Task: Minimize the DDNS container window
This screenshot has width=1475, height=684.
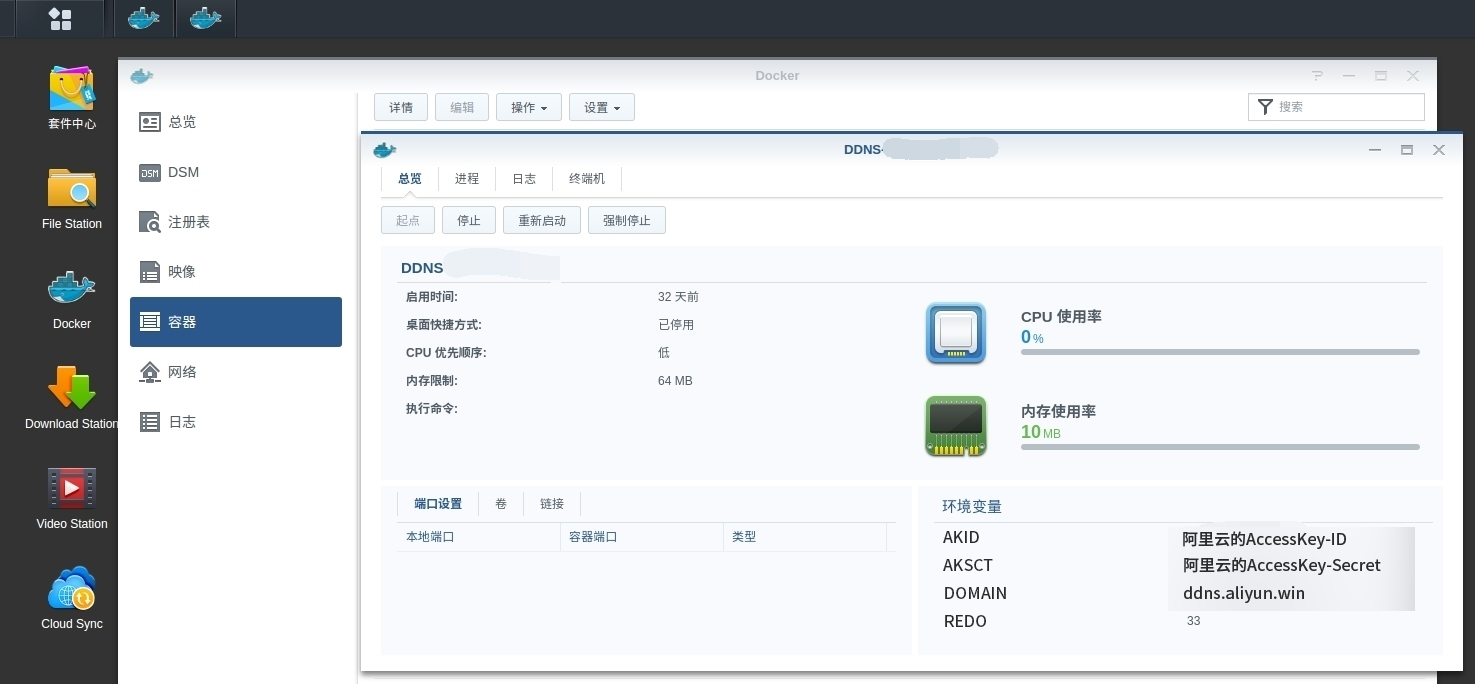Action: click(x=1375, y=150)
